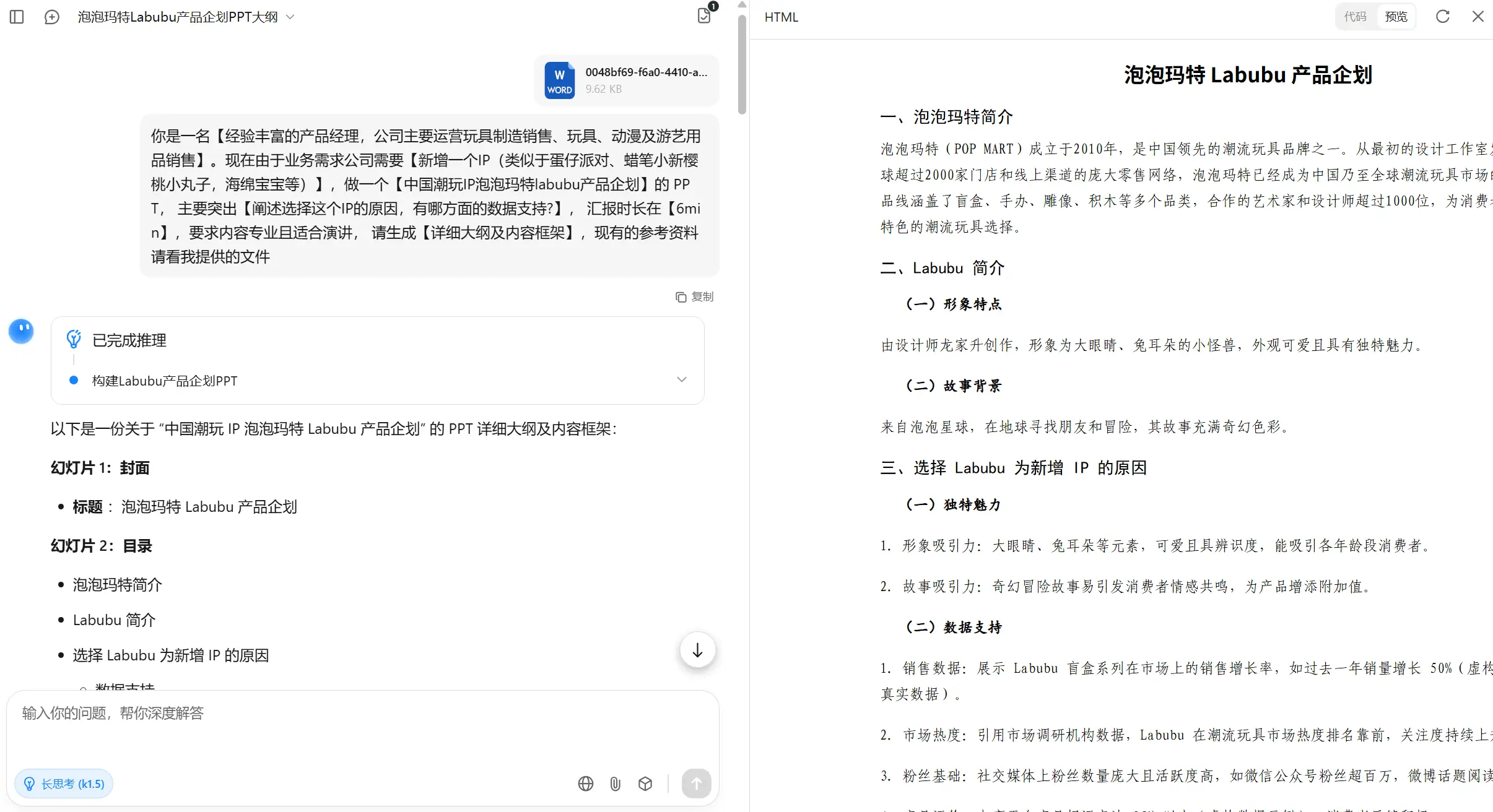Click heading 三、选择 Labubu 为新增 IP 的原因
The height and width of the screenshot is (812, 1493).
[1014, 468]
